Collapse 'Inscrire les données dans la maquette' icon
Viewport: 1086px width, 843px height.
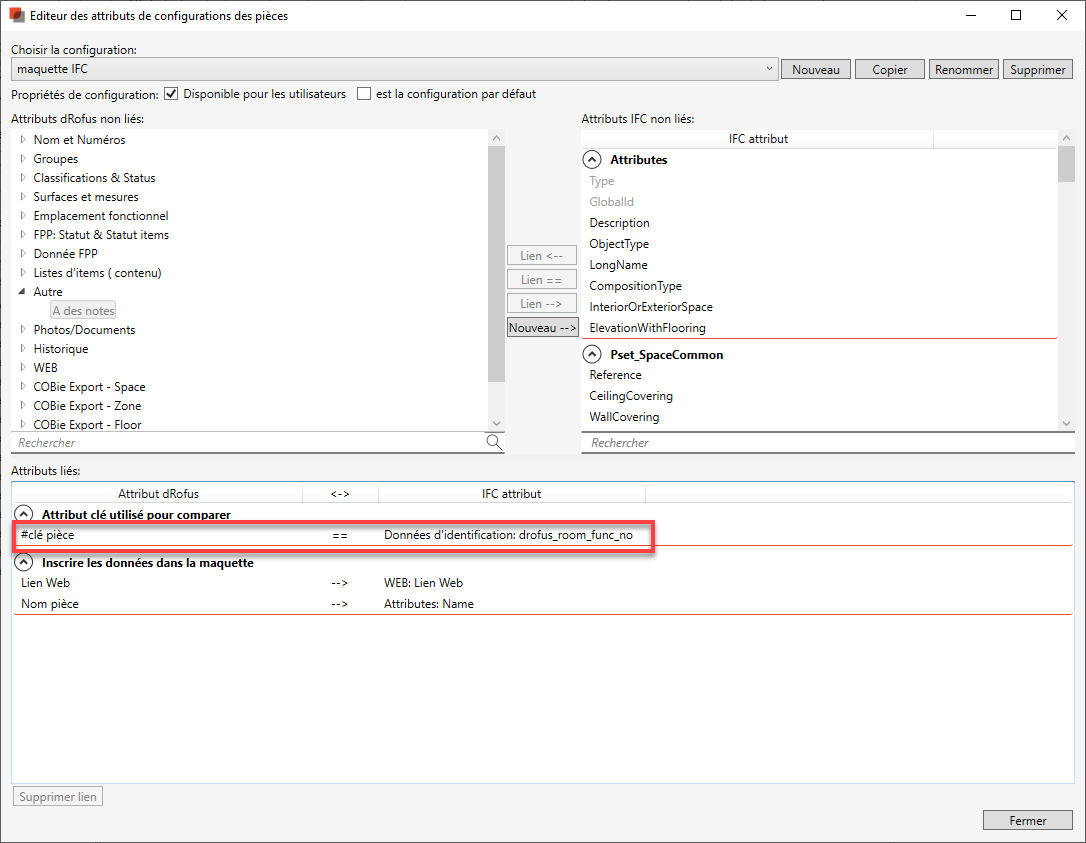pyautogui.click(x=24, y=563)
